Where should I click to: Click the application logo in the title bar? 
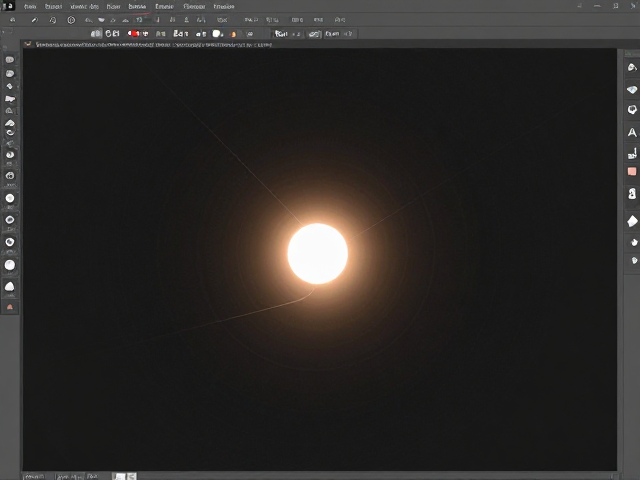point(8,6)
